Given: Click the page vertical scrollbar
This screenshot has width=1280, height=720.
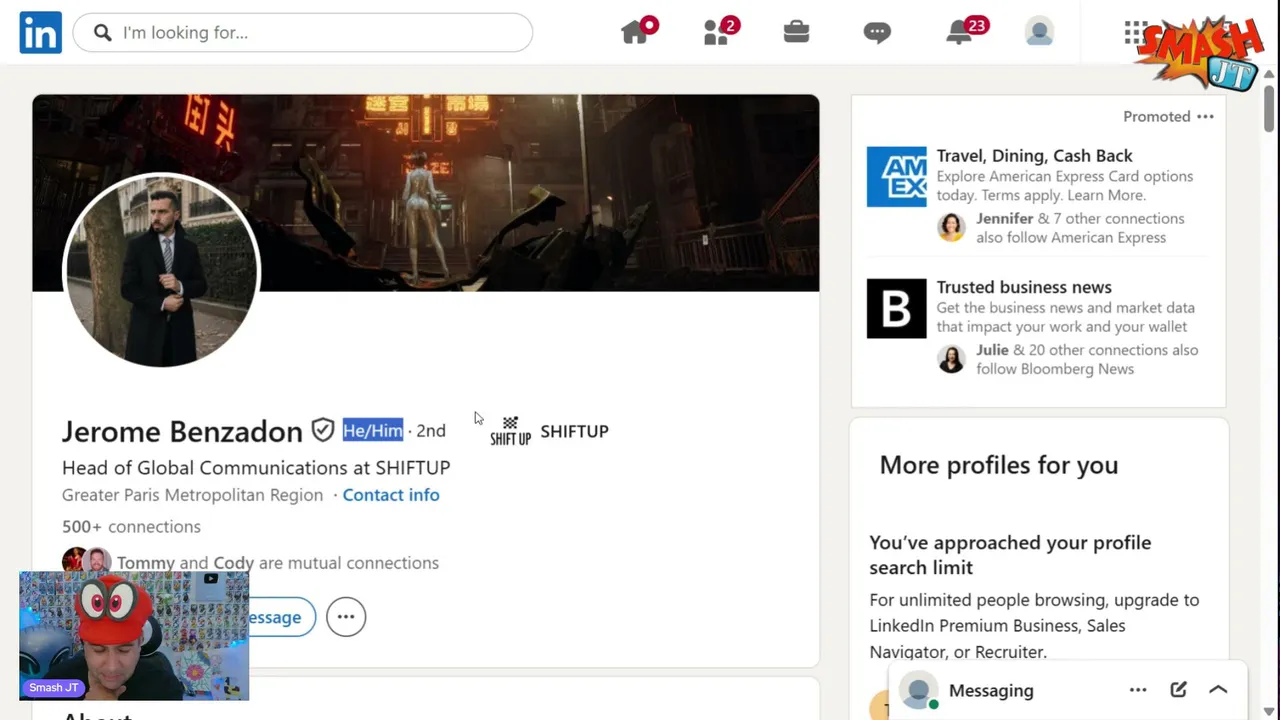Looking at the screenshot, I should pyautogui.click(x=1269, y=110).
